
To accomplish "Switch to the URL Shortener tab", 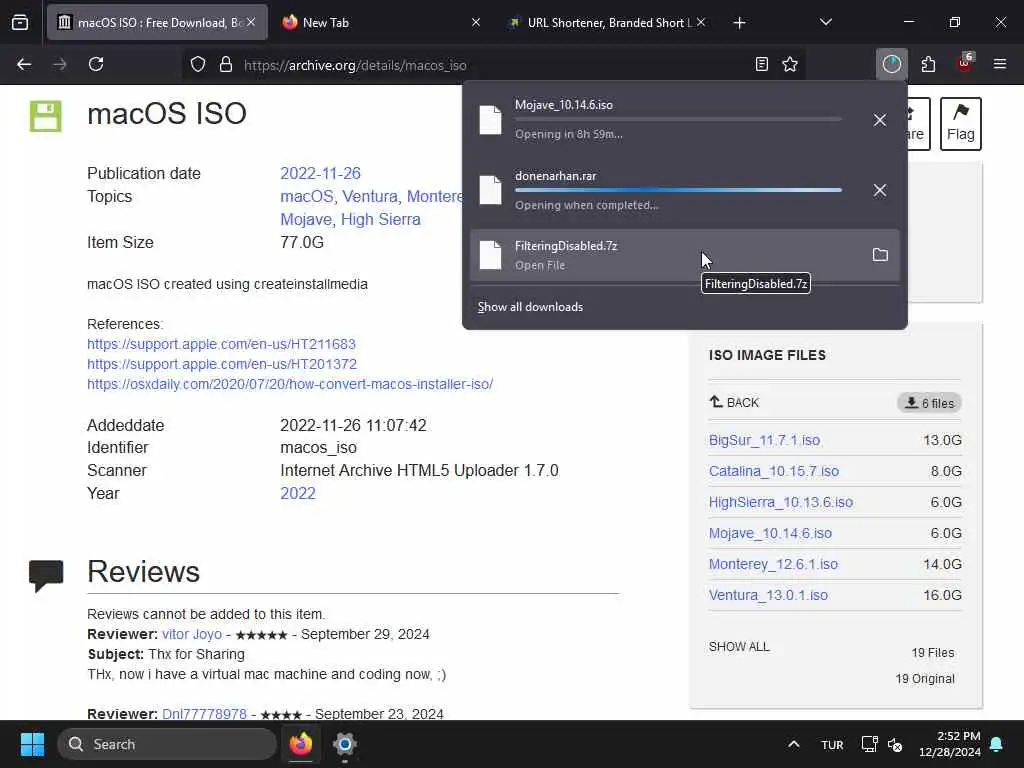I will point(609,22).
